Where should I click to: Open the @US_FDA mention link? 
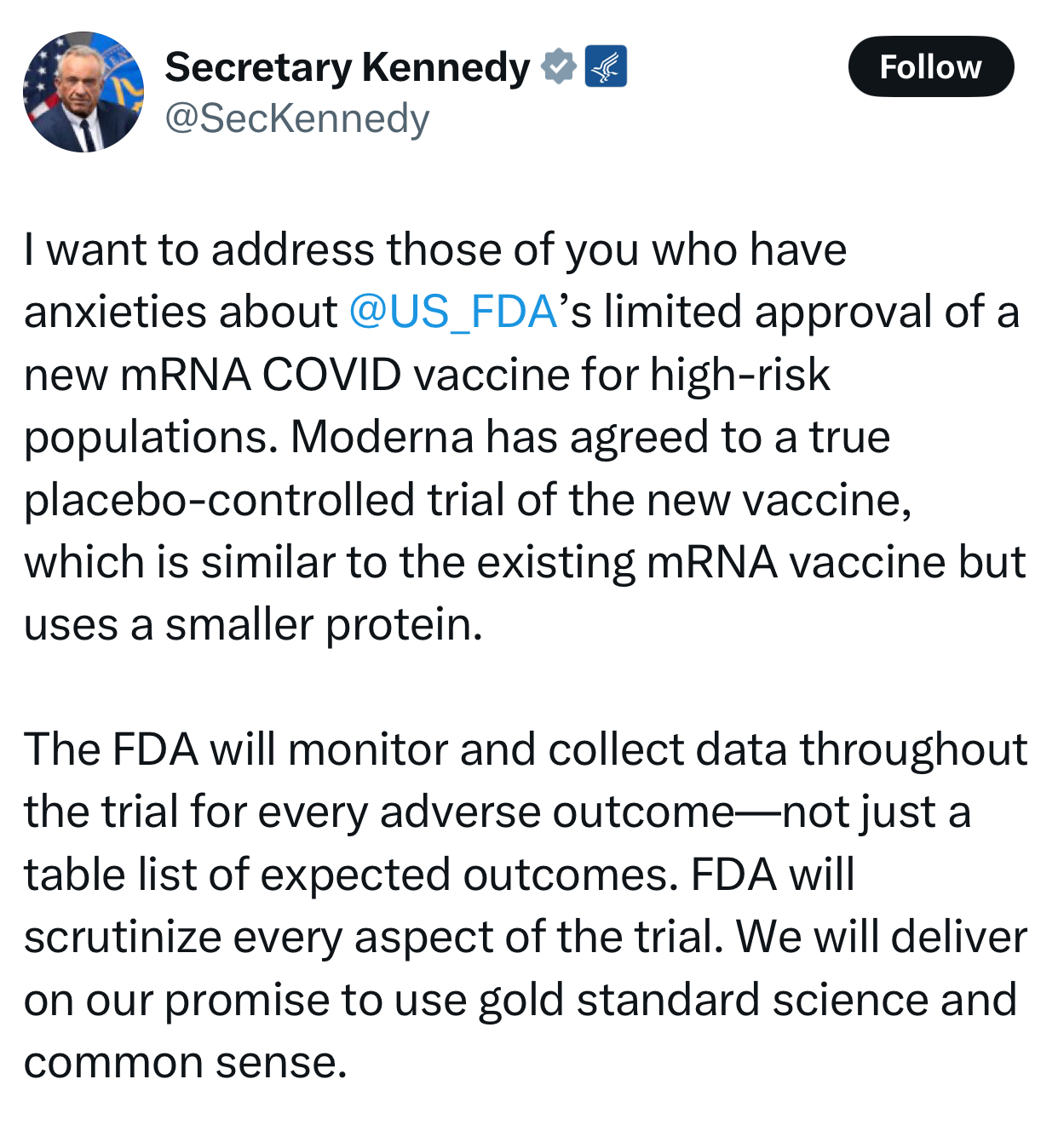pyautogui.click(x=453, y=312)
